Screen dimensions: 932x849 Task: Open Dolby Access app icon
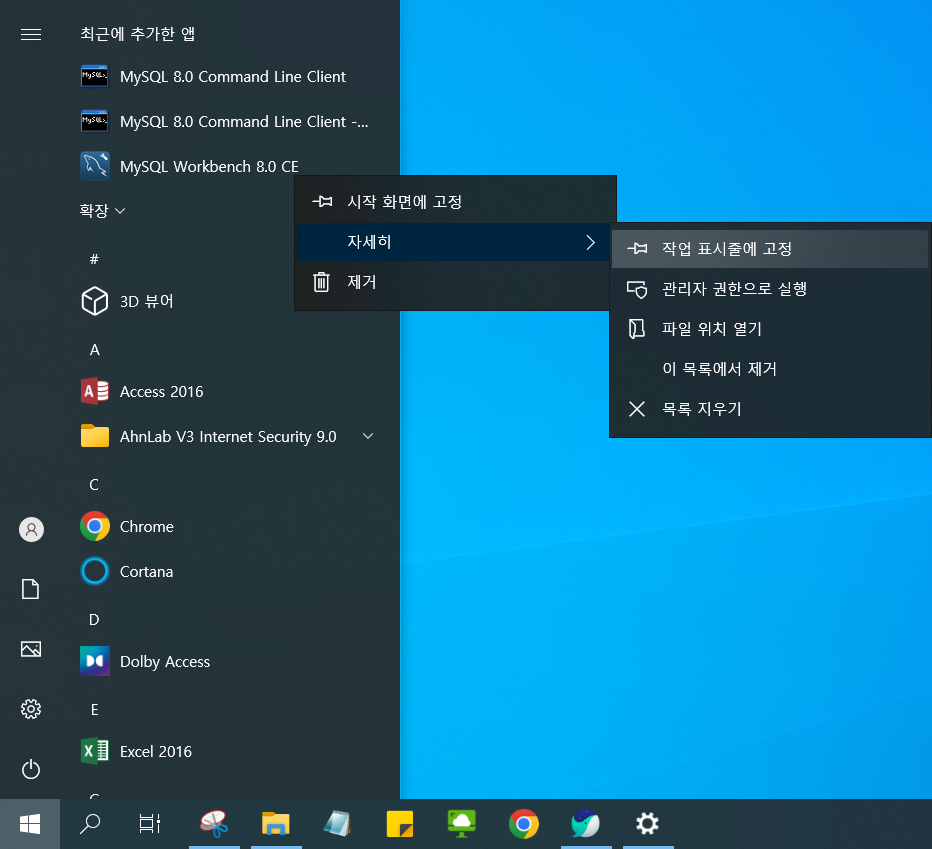tap(95, 661)
